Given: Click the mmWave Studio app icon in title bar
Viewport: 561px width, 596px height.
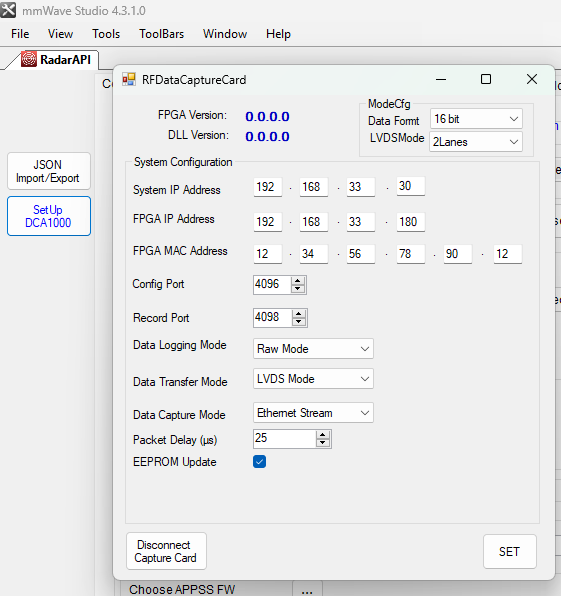Looking at the screenshot, I should [x=8, y=10].
